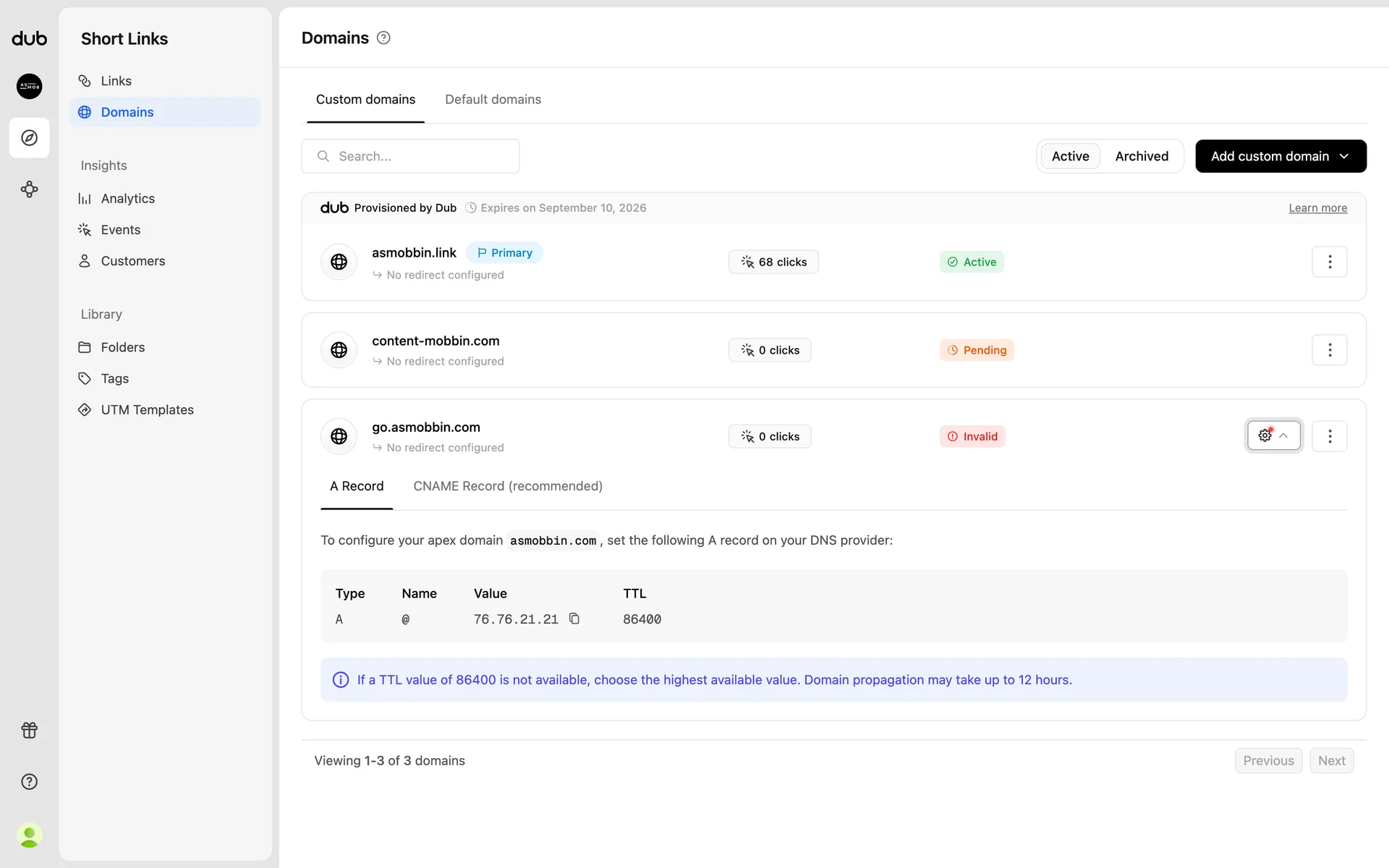Click the Dub logo in sidebar
Image resolution: width=1389 pixels, height=868 pixels.
pos(29,39)
